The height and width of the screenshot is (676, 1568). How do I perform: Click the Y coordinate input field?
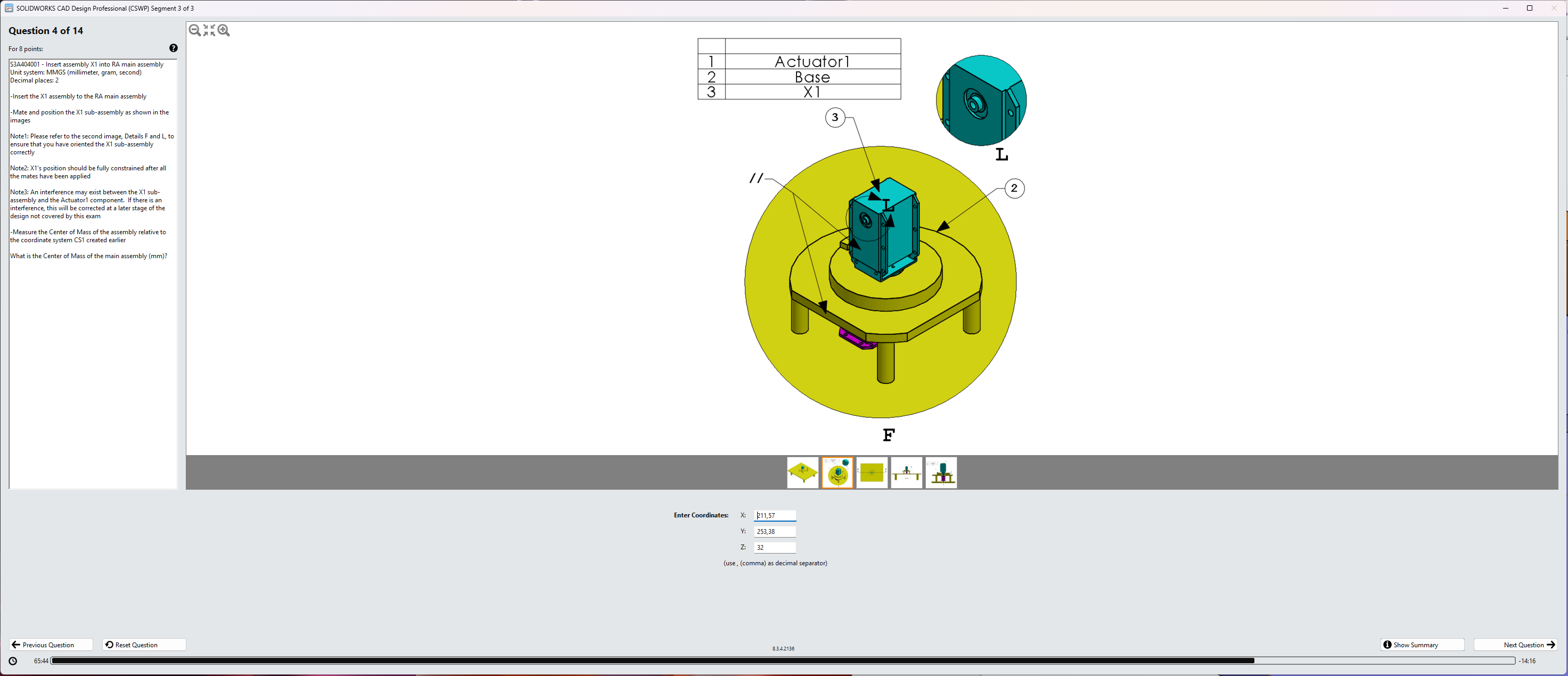774,531
